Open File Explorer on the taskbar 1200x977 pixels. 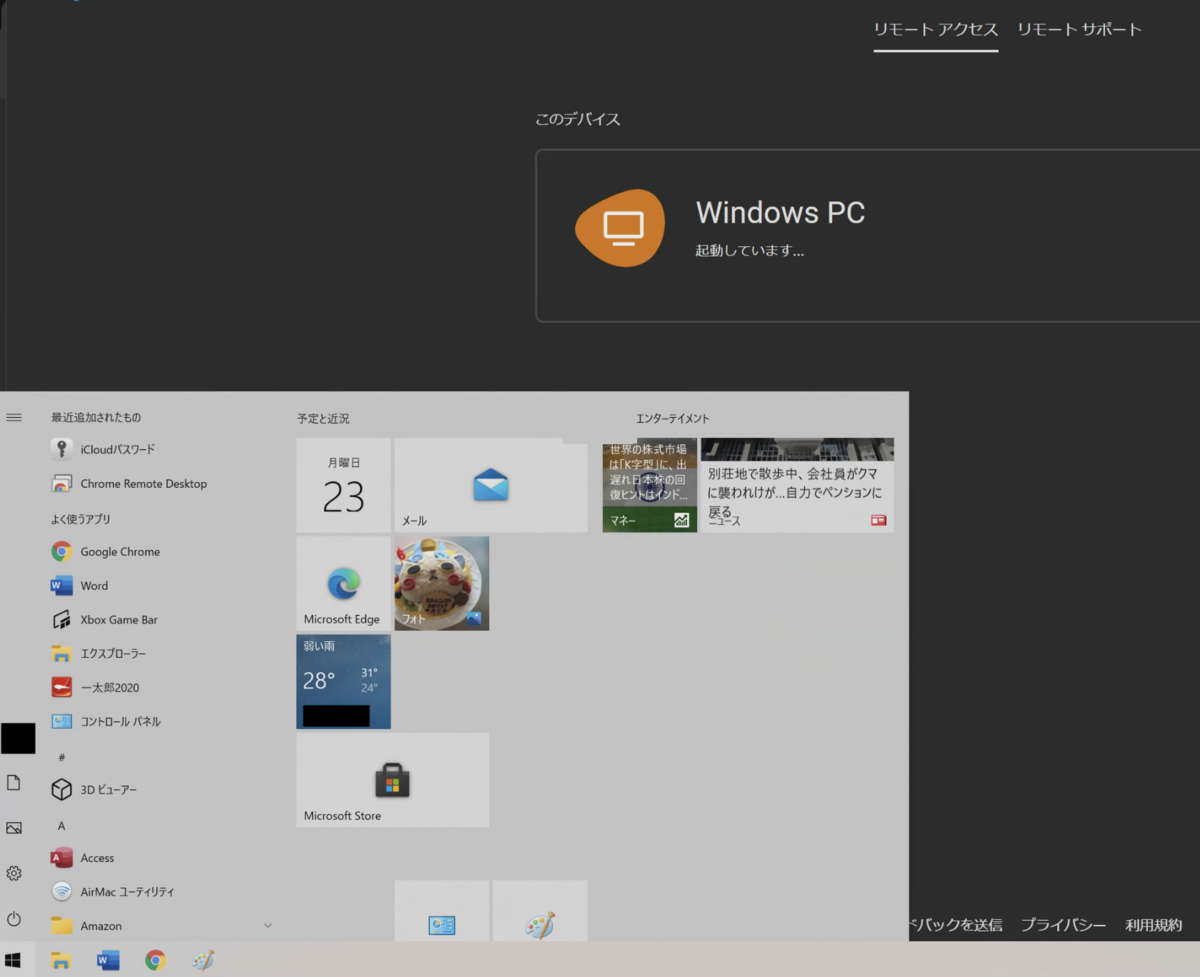click(61, 961)
